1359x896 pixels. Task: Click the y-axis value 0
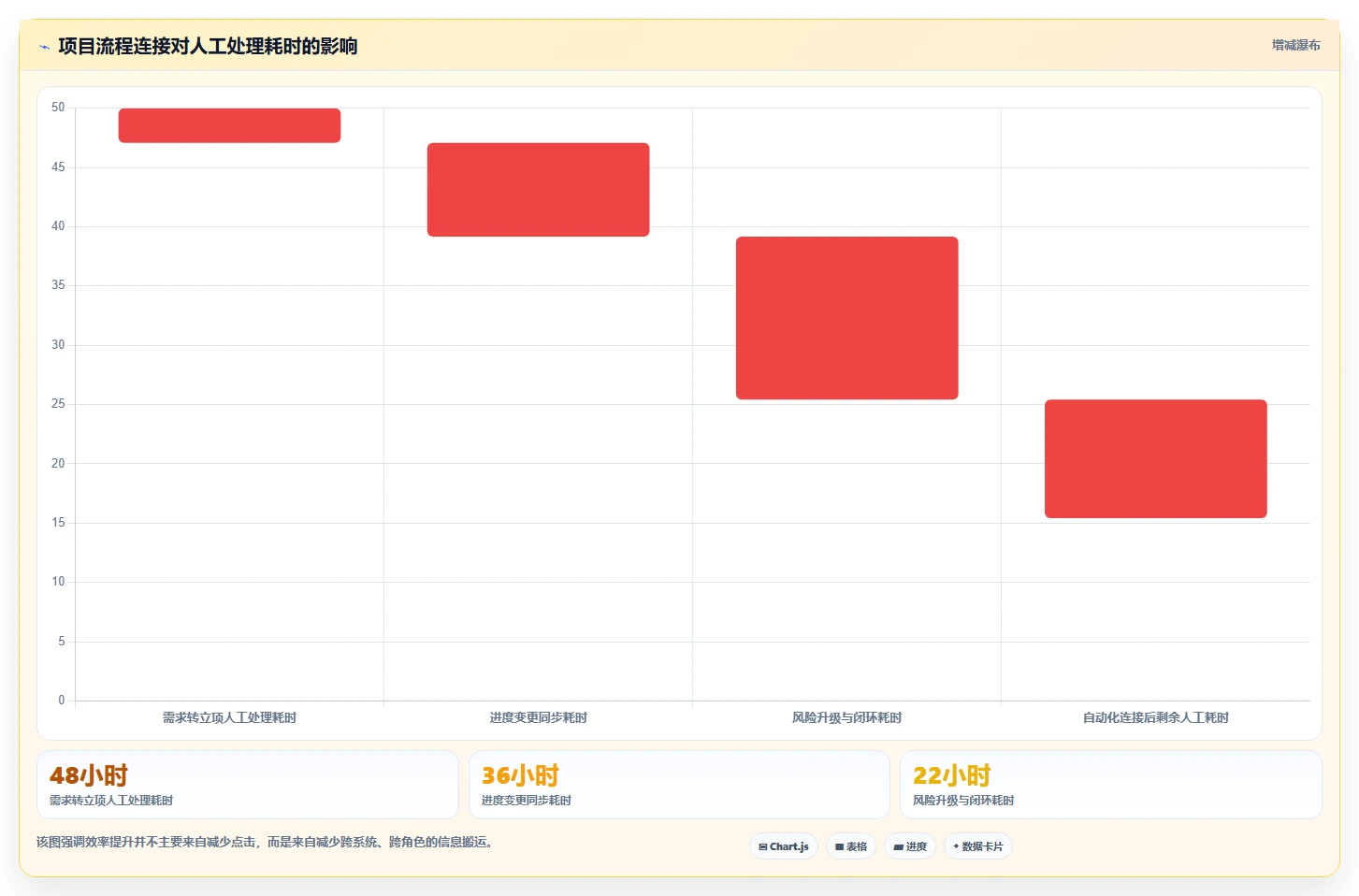62,700
